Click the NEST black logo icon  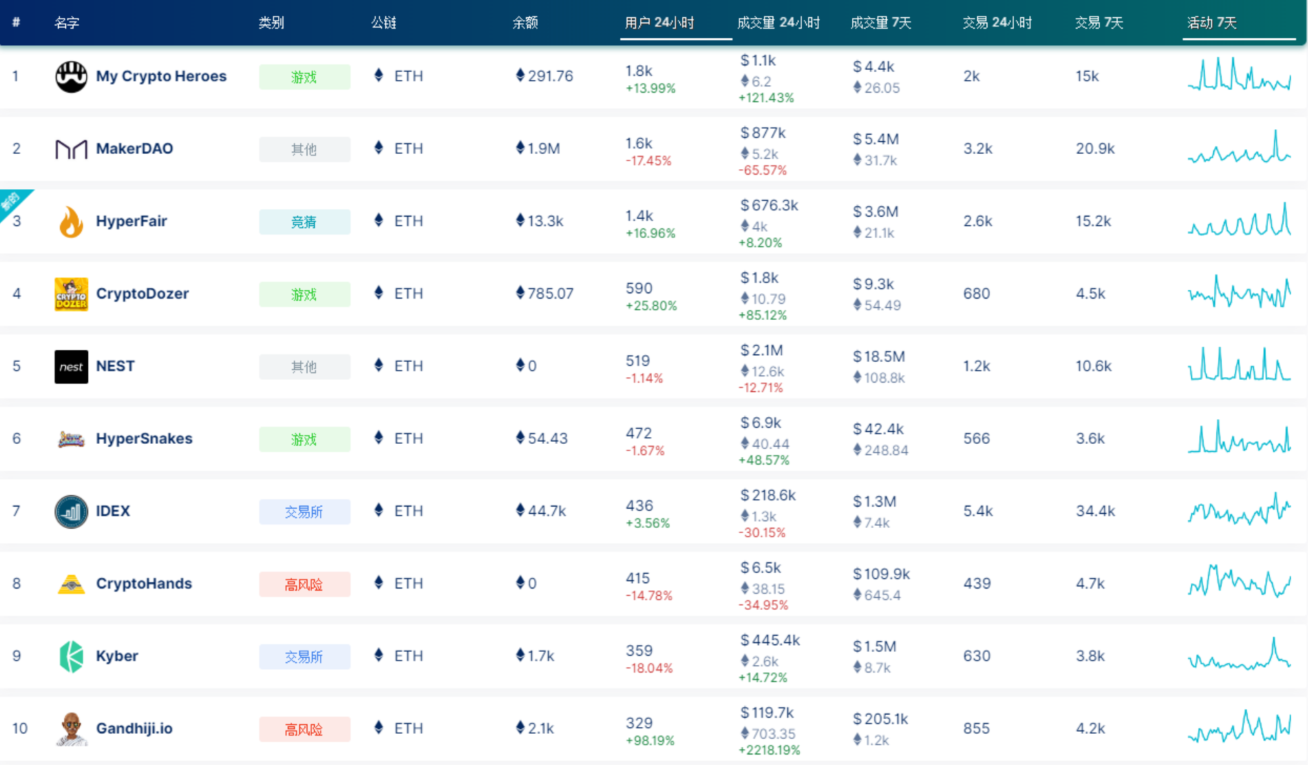click(x=71, y=366)
